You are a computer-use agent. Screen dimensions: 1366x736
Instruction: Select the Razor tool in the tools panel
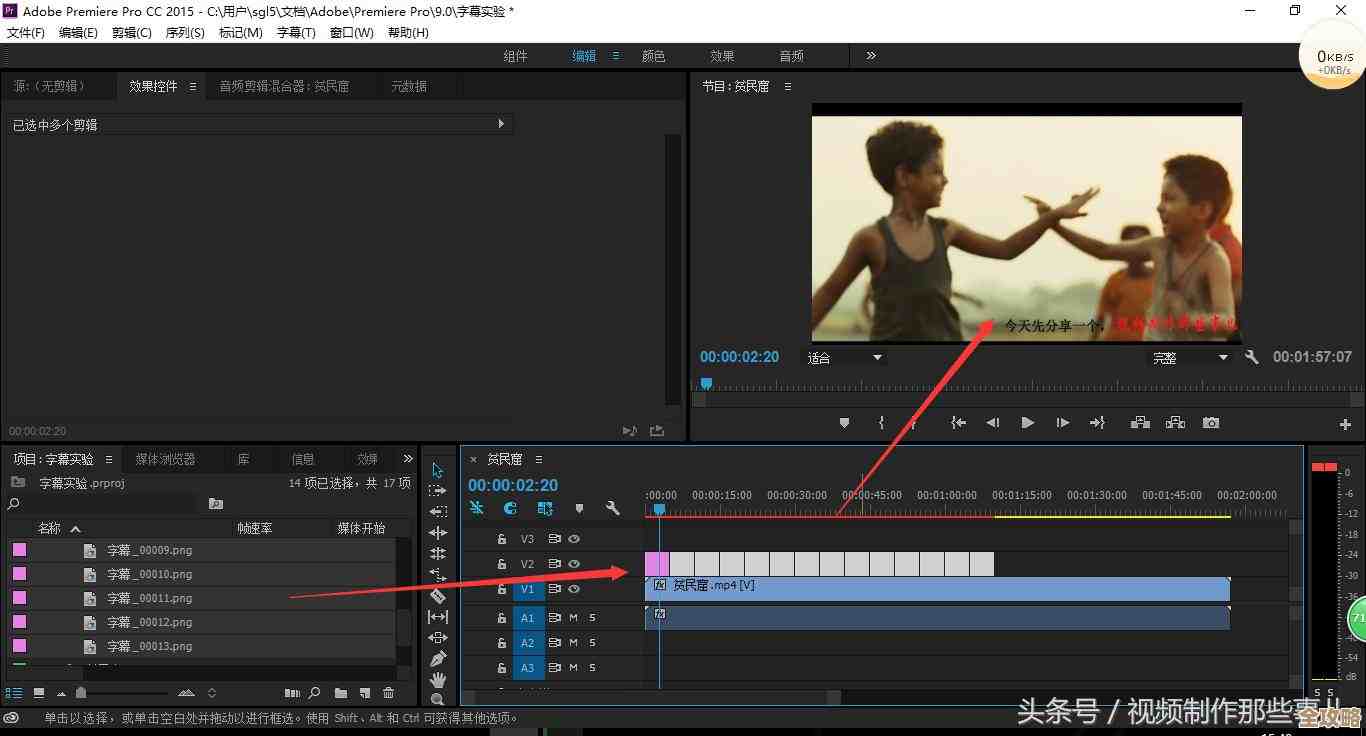pos(438,596)
